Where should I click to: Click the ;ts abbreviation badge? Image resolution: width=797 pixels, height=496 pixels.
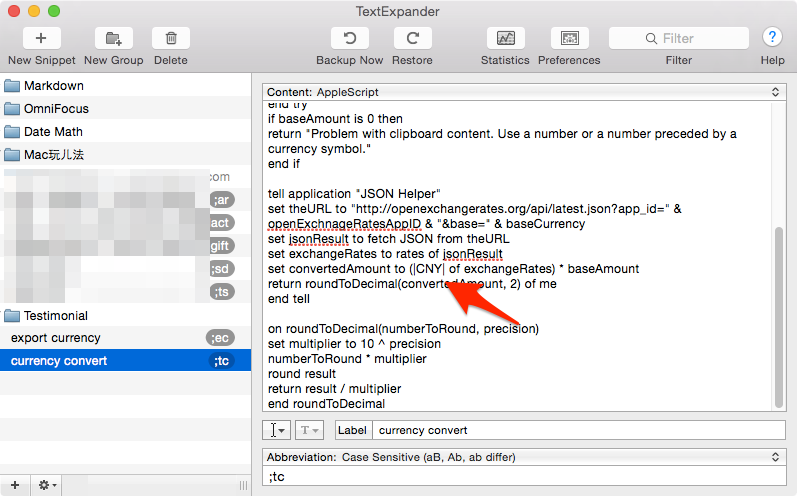point(222,292)
